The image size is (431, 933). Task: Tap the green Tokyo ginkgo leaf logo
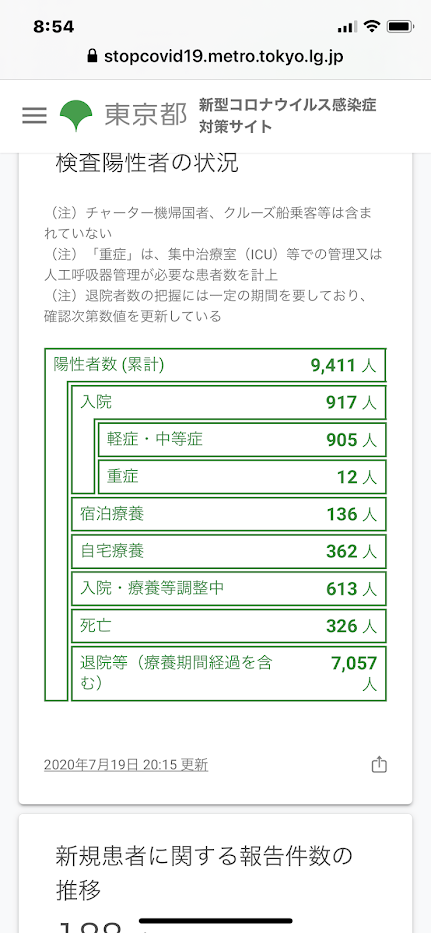click(76, 115)
